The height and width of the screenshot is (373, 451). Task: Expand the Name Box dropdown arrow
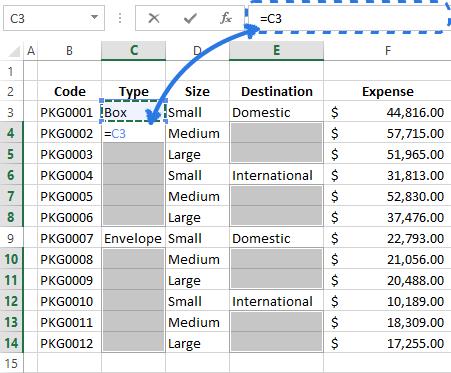click(95, 17)
